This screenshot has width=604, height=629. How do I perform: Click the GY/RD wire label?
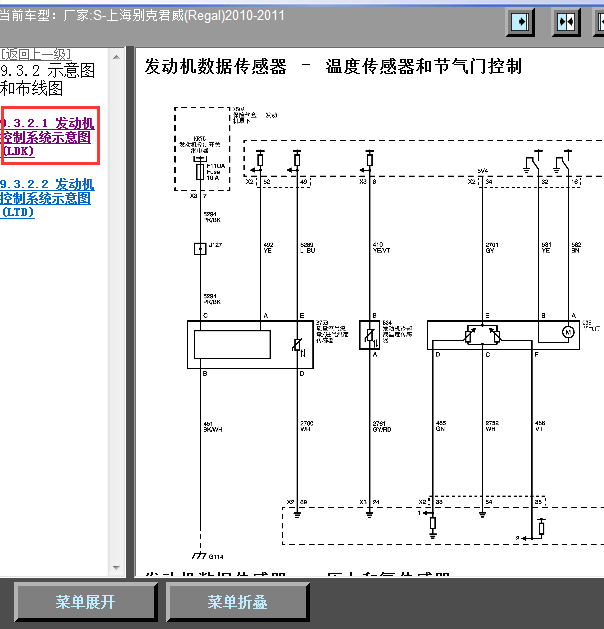pyautogui.click(x=381, y=426)
